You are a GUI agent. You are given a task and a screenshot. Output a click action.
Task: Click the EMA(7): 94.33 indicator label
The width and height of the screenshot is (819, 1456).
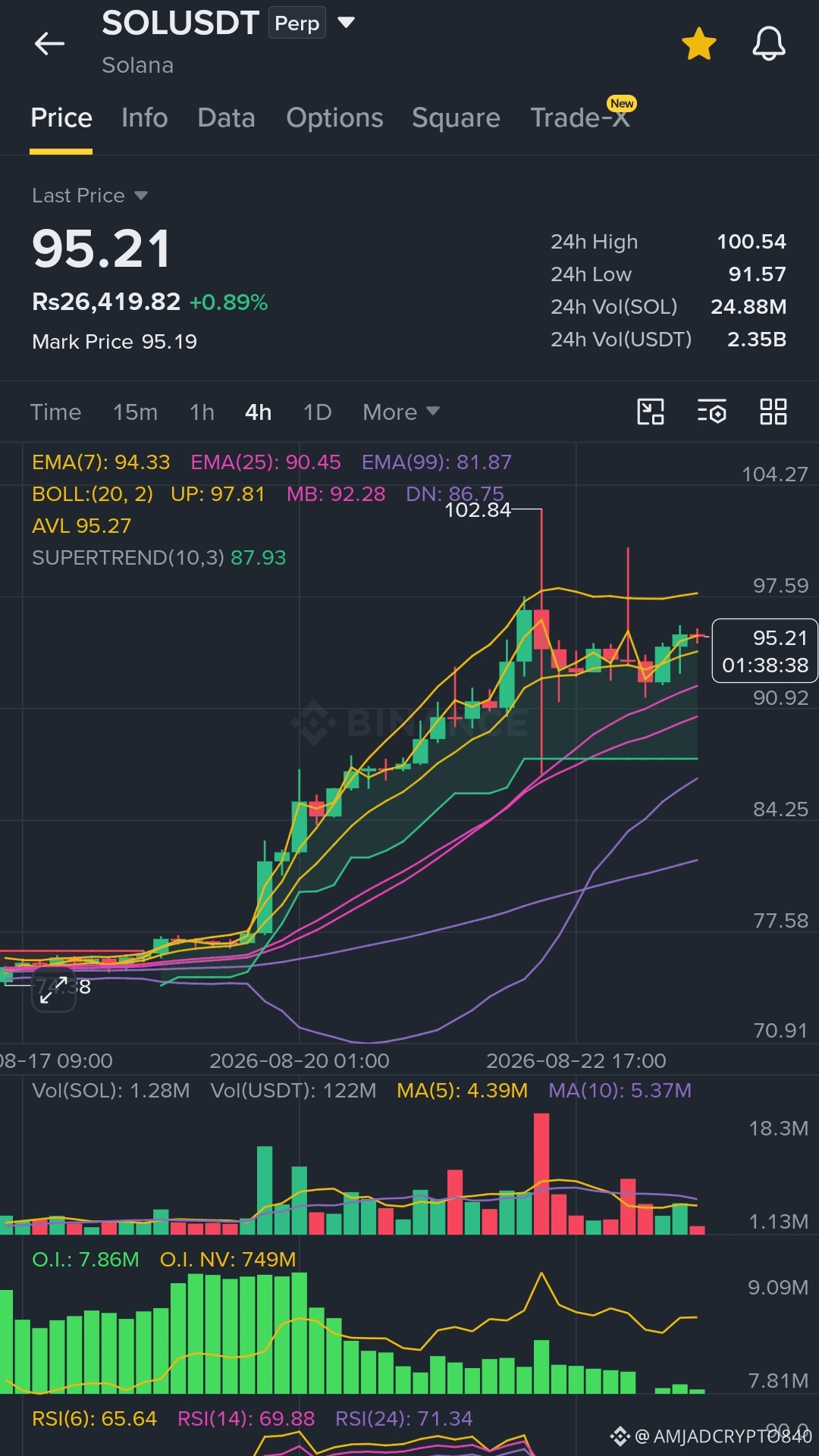(101, 462)
